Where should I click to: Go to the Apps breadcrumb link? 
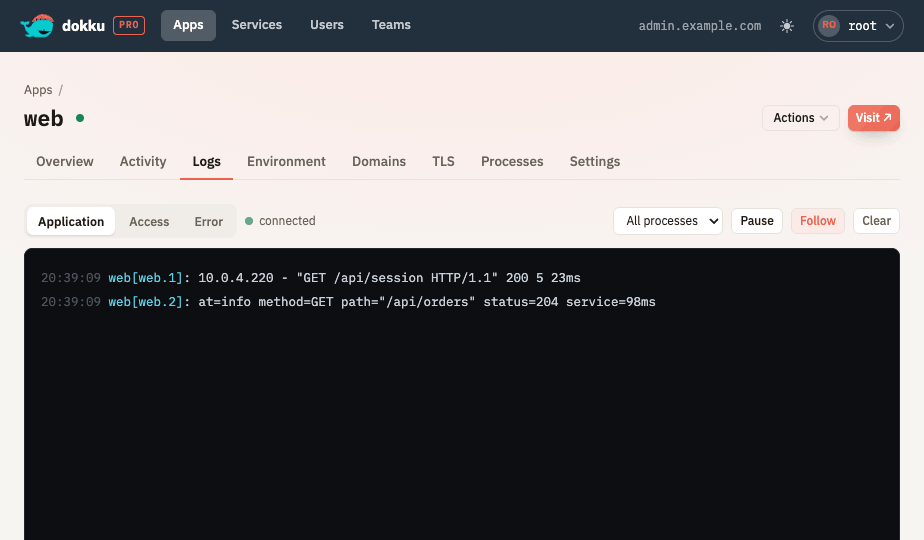(38, 90)
